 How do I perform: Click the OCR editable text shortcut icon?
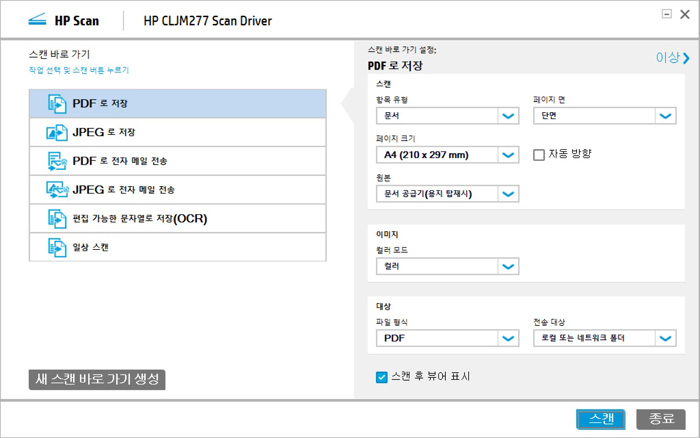coord(55,218)
